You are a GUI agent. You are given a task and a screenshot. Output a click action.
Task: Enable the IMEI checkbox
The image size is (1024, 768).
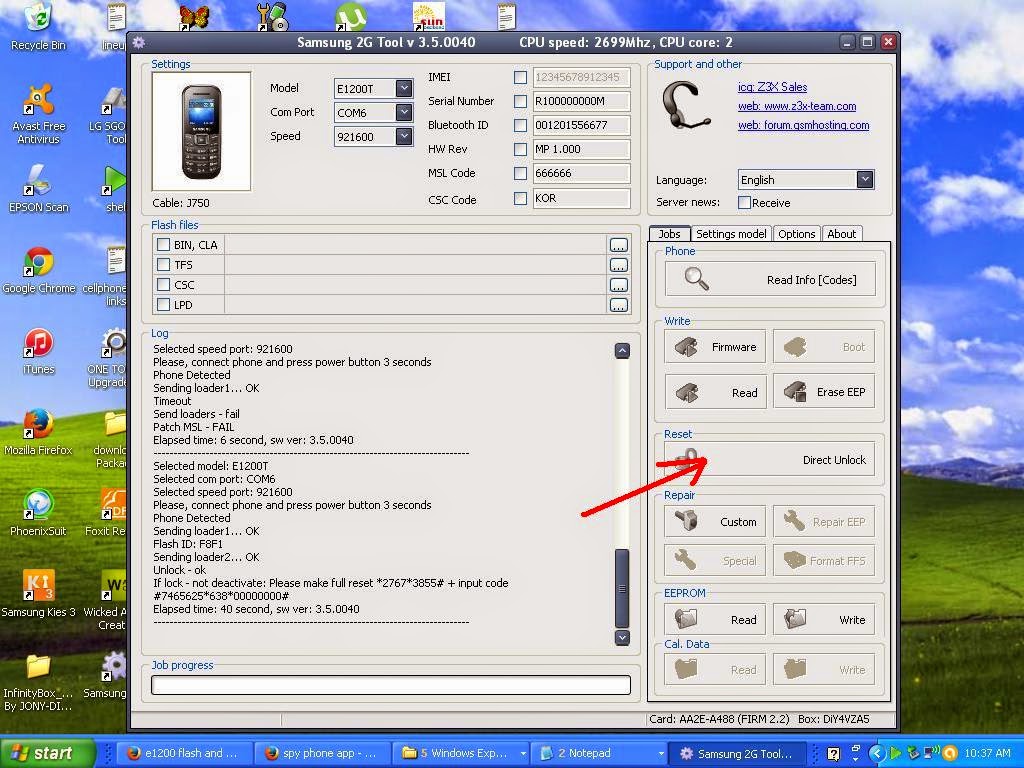pos(520,77)
